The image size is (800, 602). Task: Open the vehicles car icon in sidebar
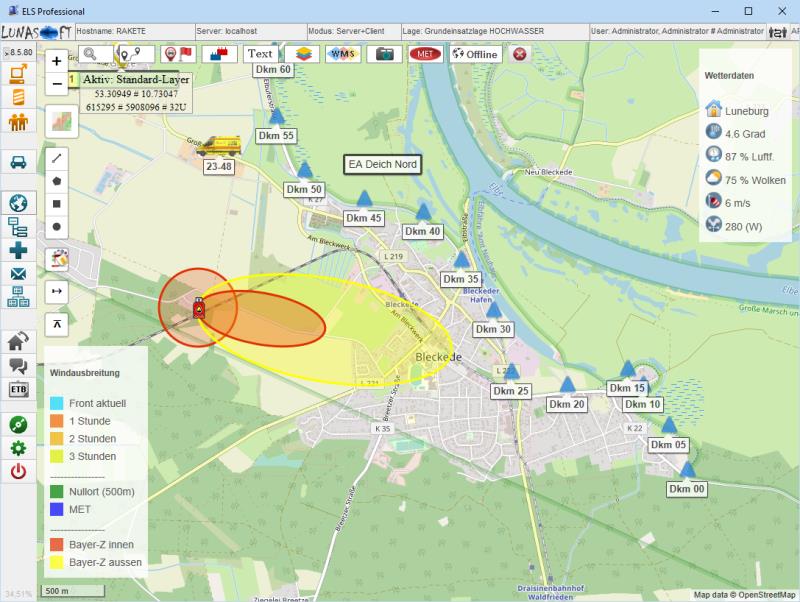coord(18,162)
